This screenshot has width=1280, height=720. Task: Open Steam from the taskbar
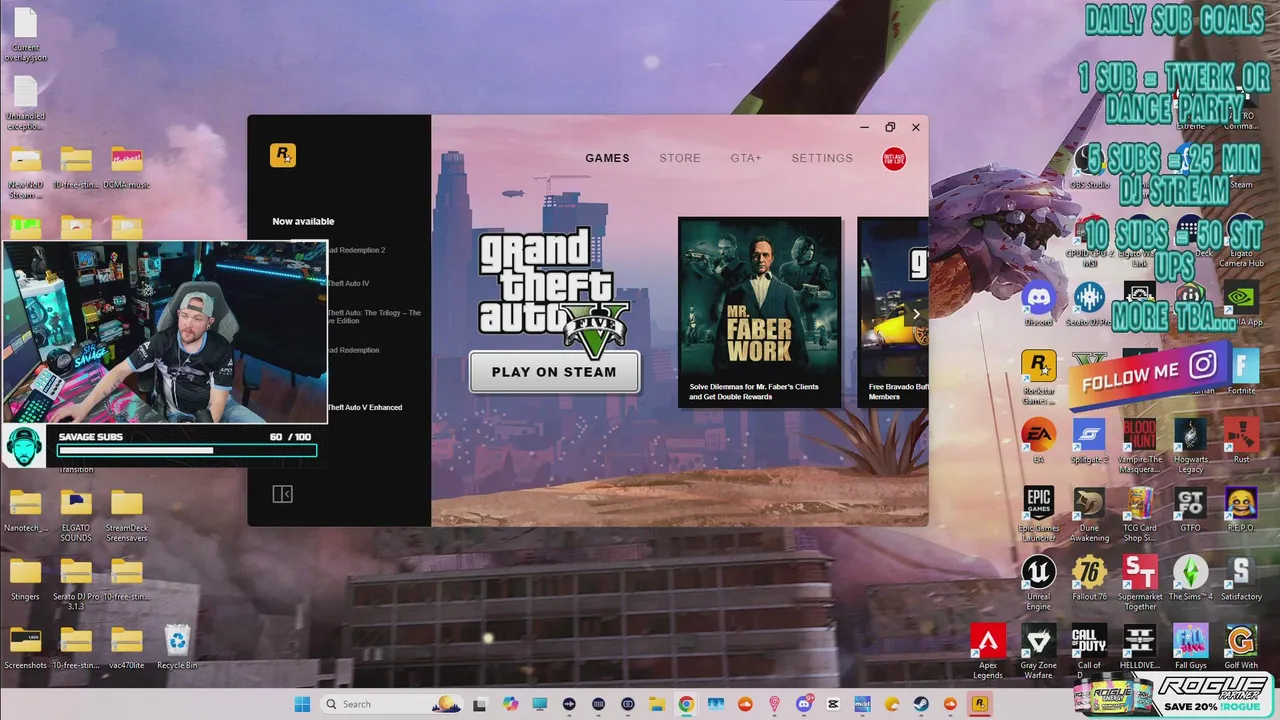(921, 704)
